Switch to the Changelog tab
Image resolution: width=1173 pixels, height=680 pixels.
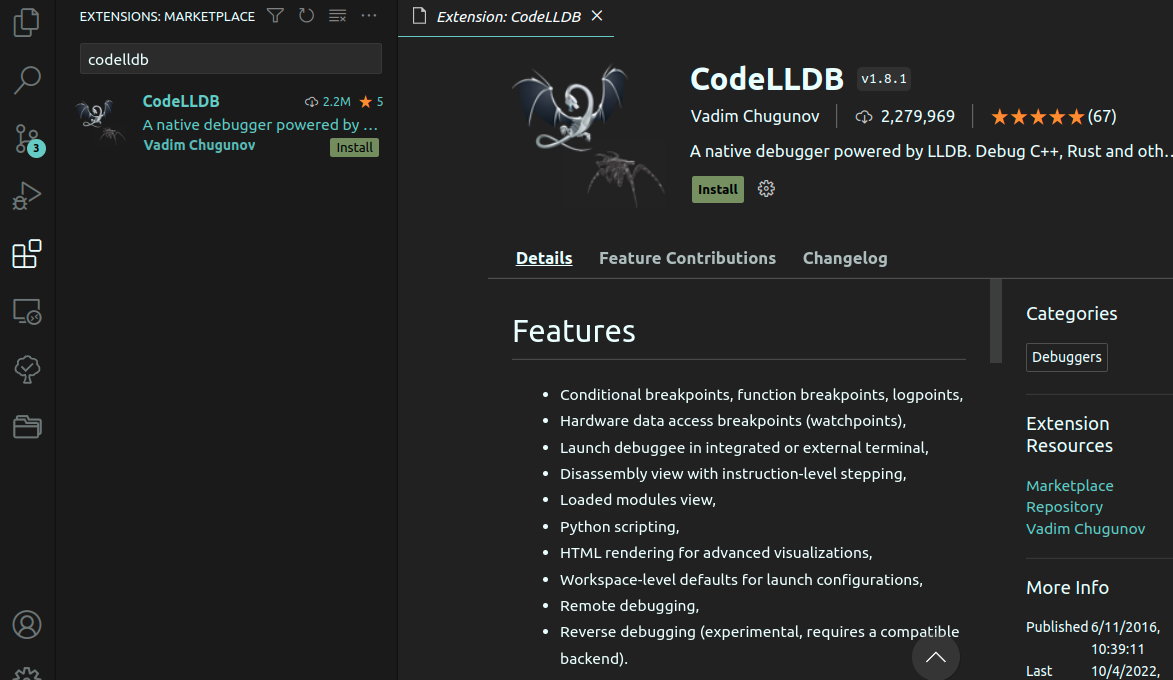click(845, 258)
